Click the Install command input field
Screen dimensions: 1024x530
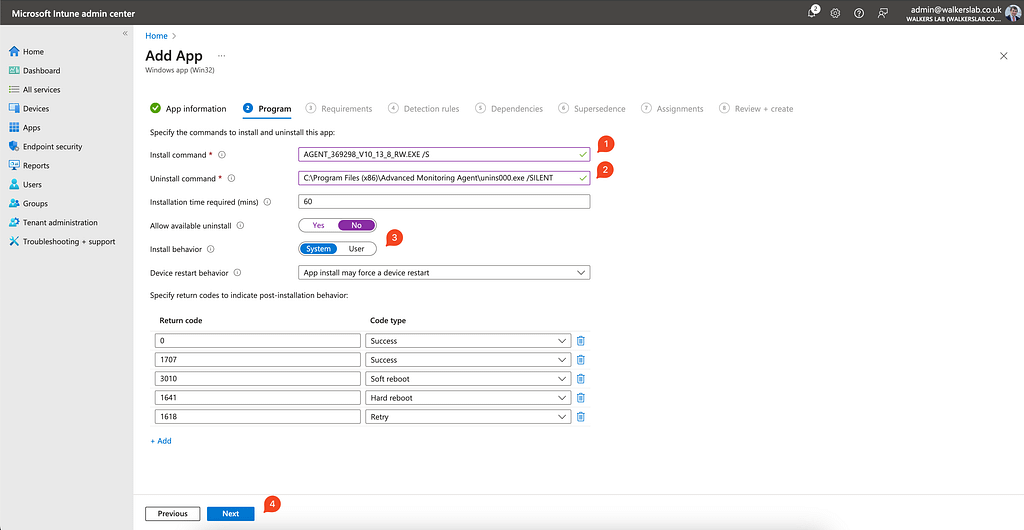[440, 155]
